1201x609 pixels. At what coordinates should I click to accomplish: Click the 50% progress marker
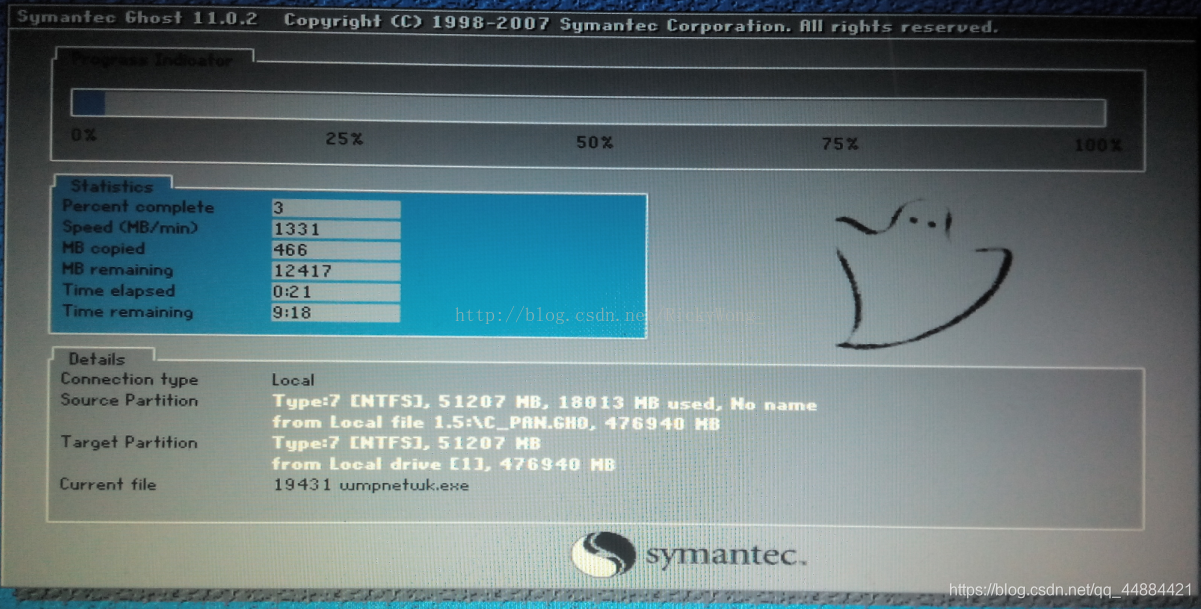pos(594,143)
